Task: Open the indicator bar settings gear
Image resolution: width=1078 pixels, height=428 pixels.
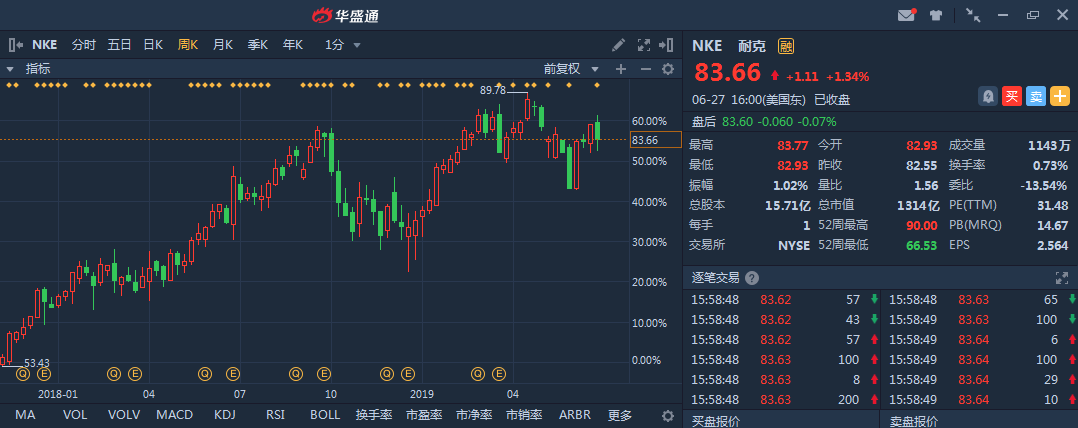Action: [x=667, y=415]
